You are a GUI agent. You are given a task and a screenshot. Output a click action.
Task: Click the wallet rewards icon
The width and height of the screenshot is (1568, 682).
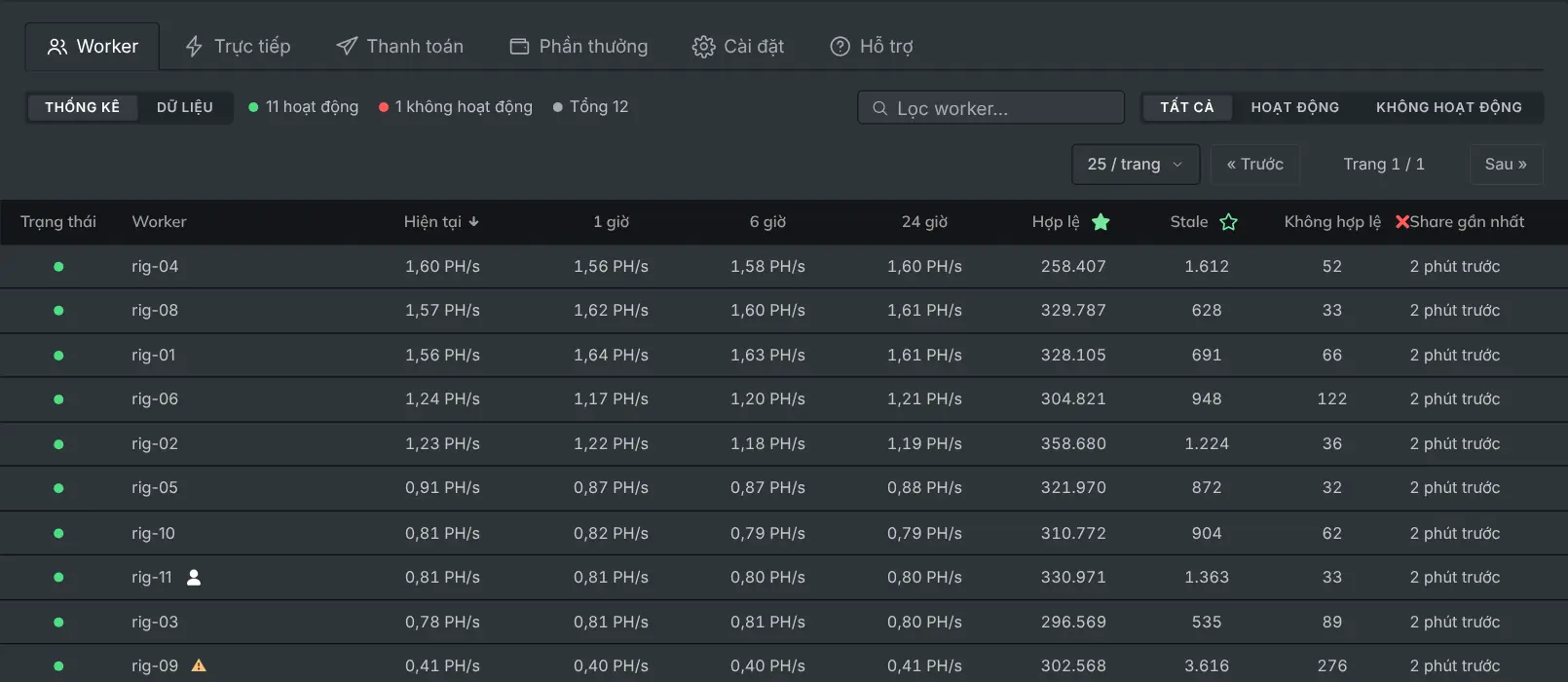[x=519, y=47]
